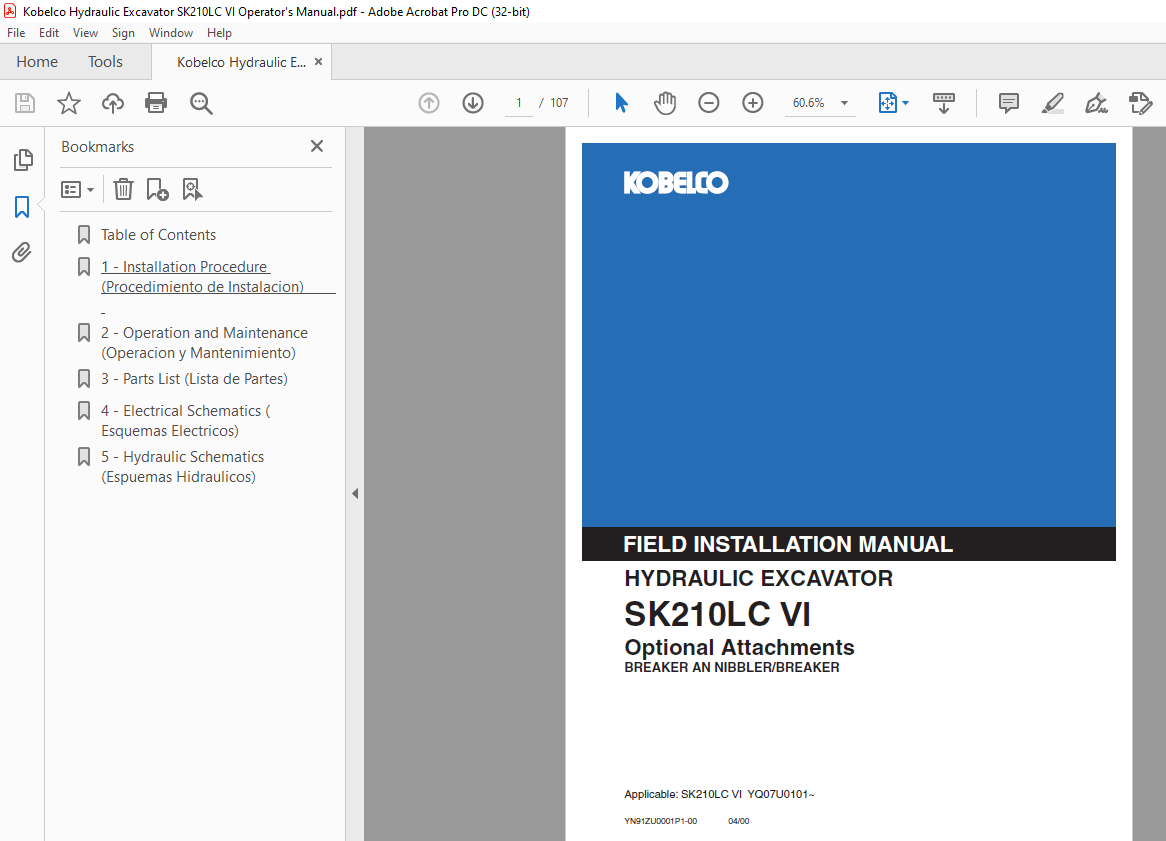Switch to the Home tab
This screenshot has width=1166, height=841.
click(37, 62)
